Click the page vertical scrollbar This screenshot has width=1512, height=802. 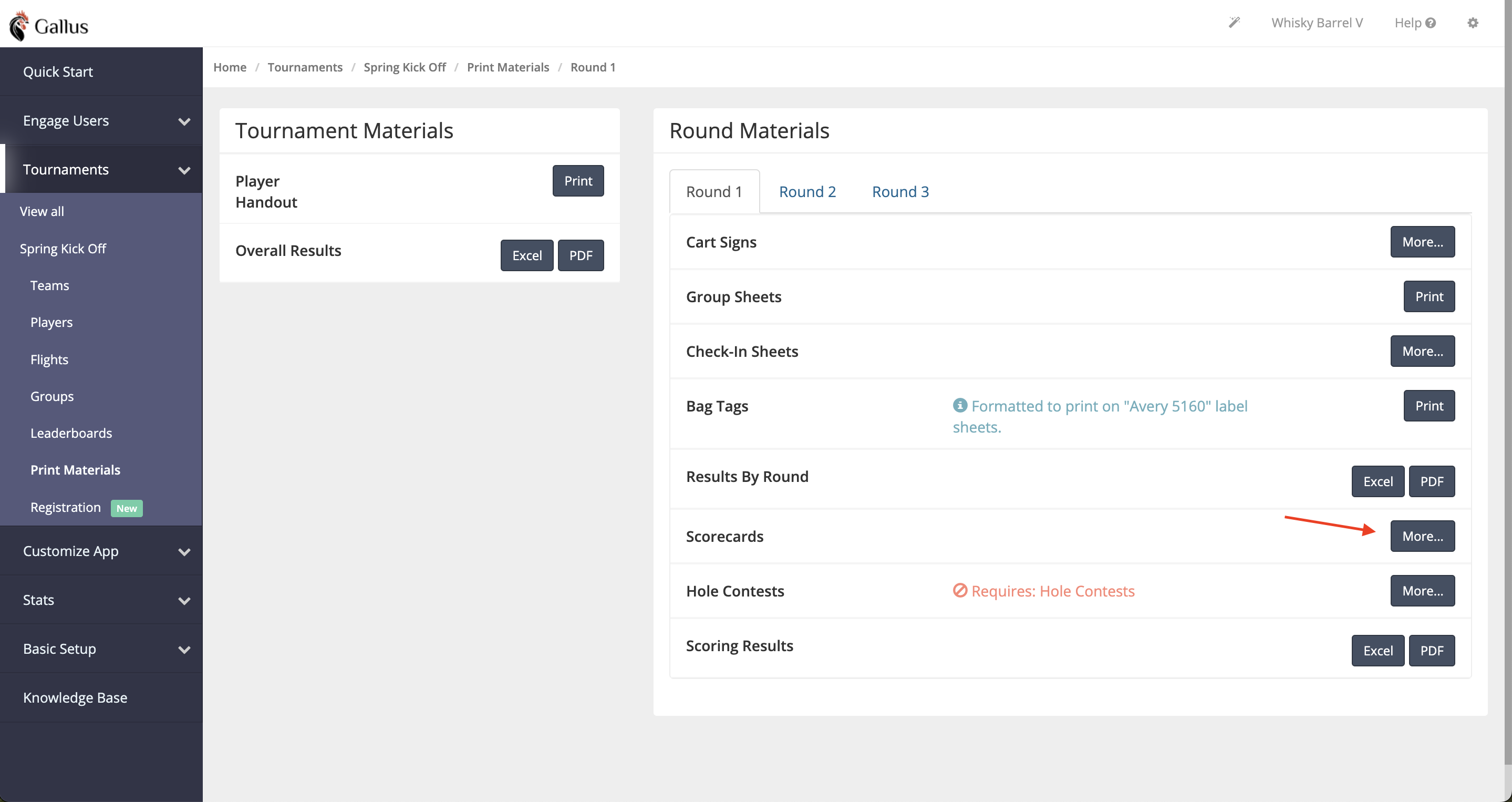click(x=1508, y=382)
